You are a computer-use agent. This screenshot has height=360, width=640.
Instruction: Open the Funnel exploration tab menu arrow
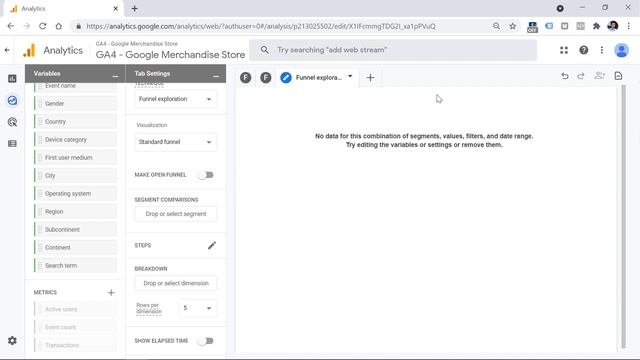[x=350, y=76]
